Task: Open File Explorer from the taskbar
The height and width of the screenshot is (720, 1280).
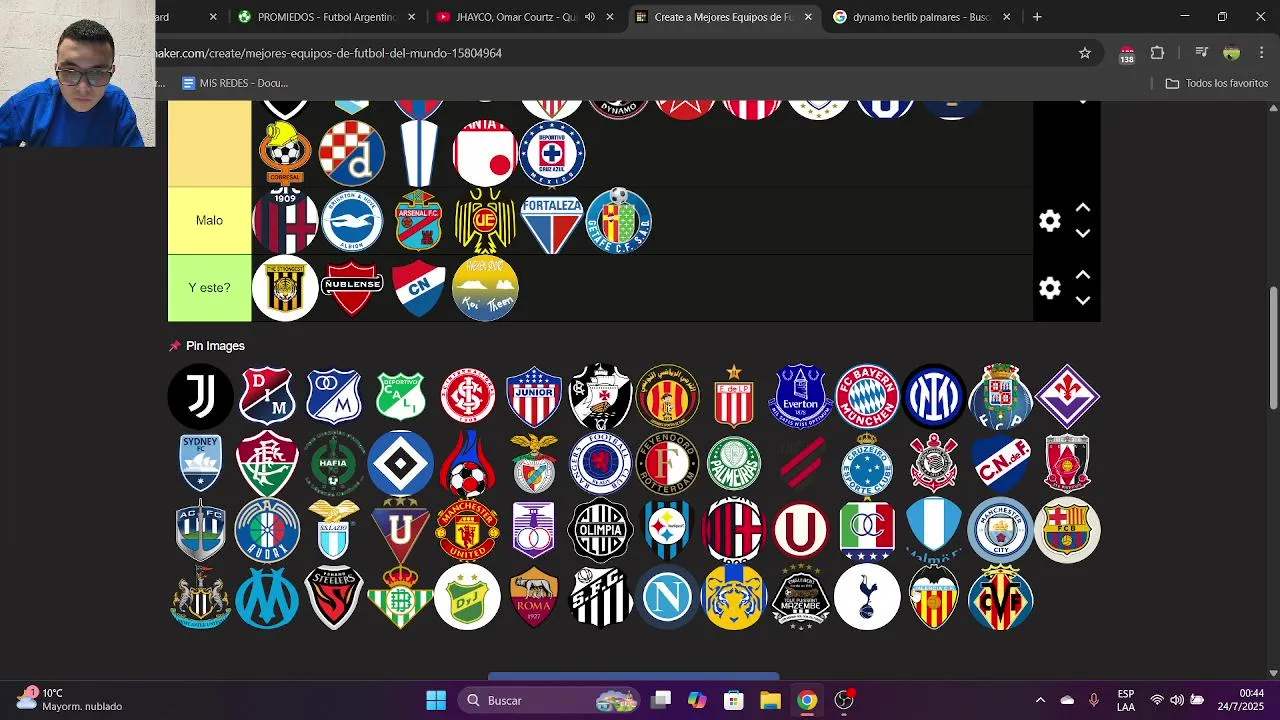Action: coord(770,700)
